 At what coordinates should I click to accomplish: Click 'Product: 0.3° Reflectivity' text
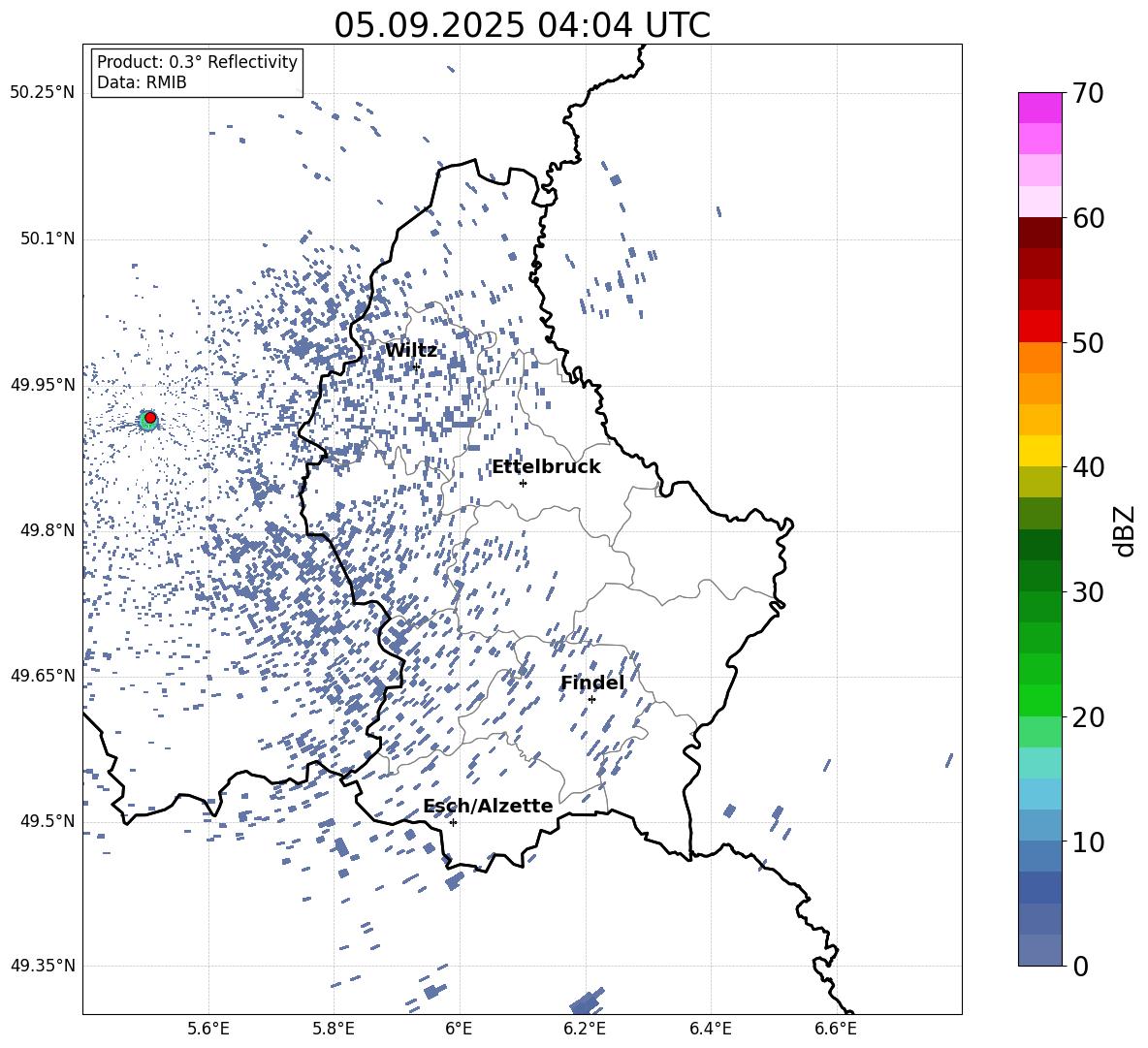[197, 62]
